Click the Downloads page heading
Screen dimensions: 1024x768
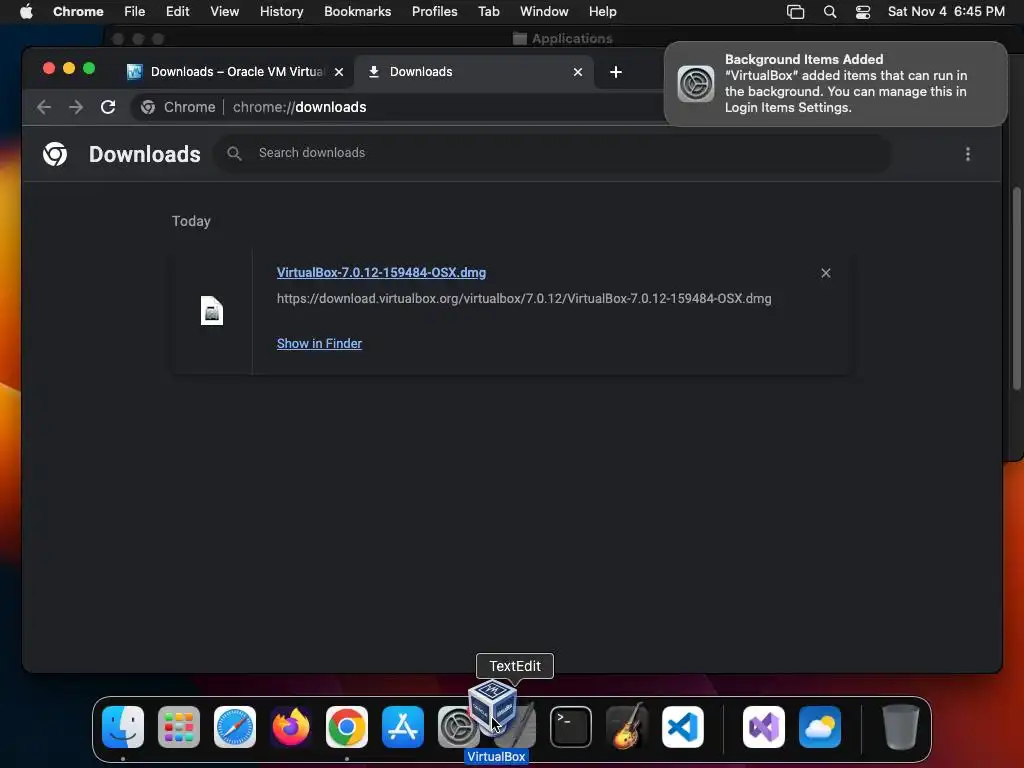pos(144,154)
